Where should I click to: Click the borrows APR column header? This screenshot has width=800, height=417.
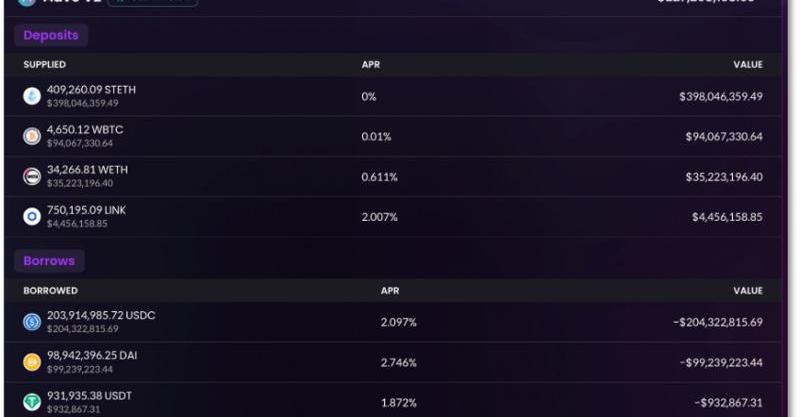coord(390,290)
